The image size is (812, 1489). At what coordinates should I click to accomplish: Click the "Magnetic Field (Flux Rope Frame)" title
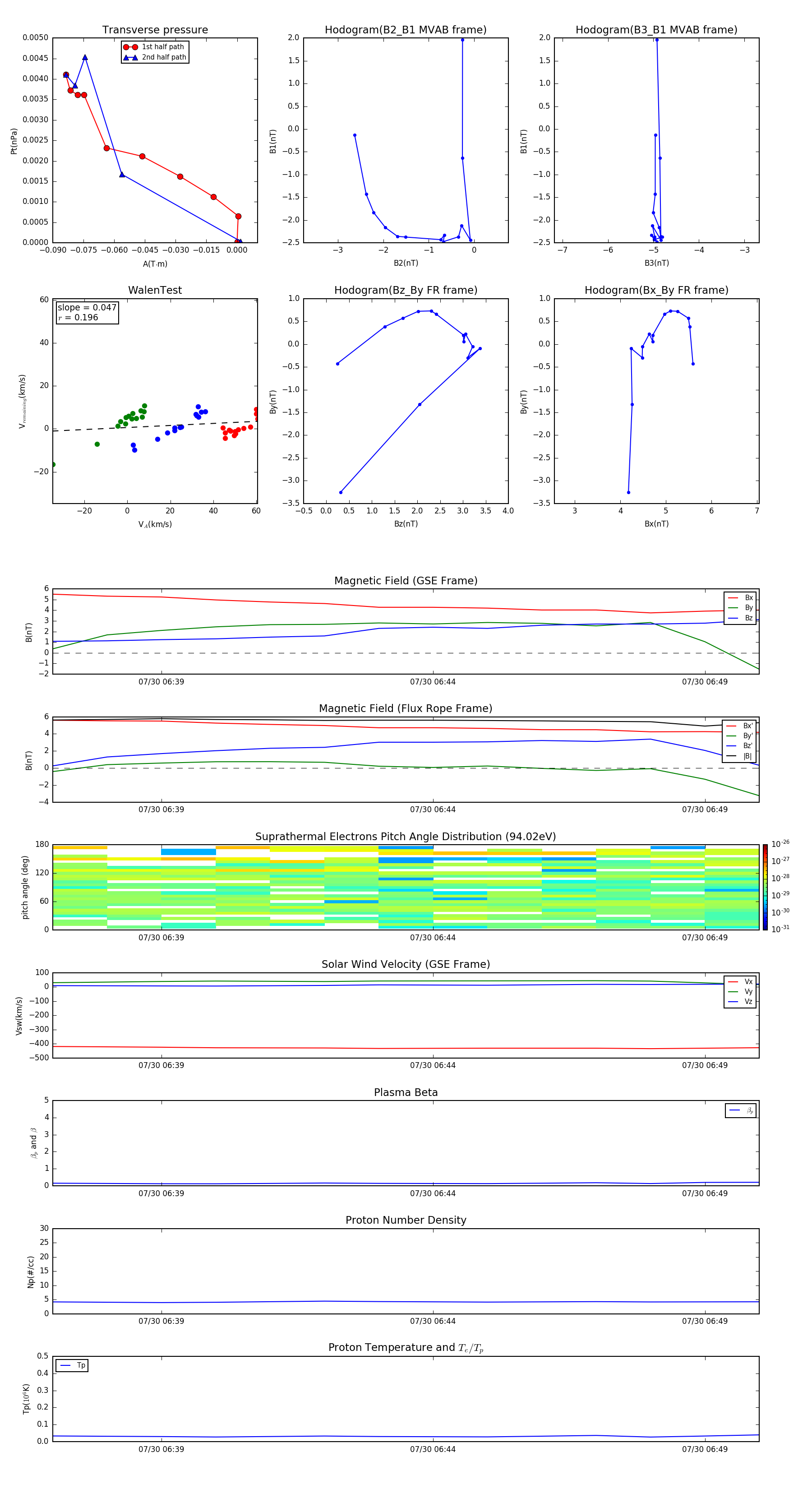(x=406, y=709)
